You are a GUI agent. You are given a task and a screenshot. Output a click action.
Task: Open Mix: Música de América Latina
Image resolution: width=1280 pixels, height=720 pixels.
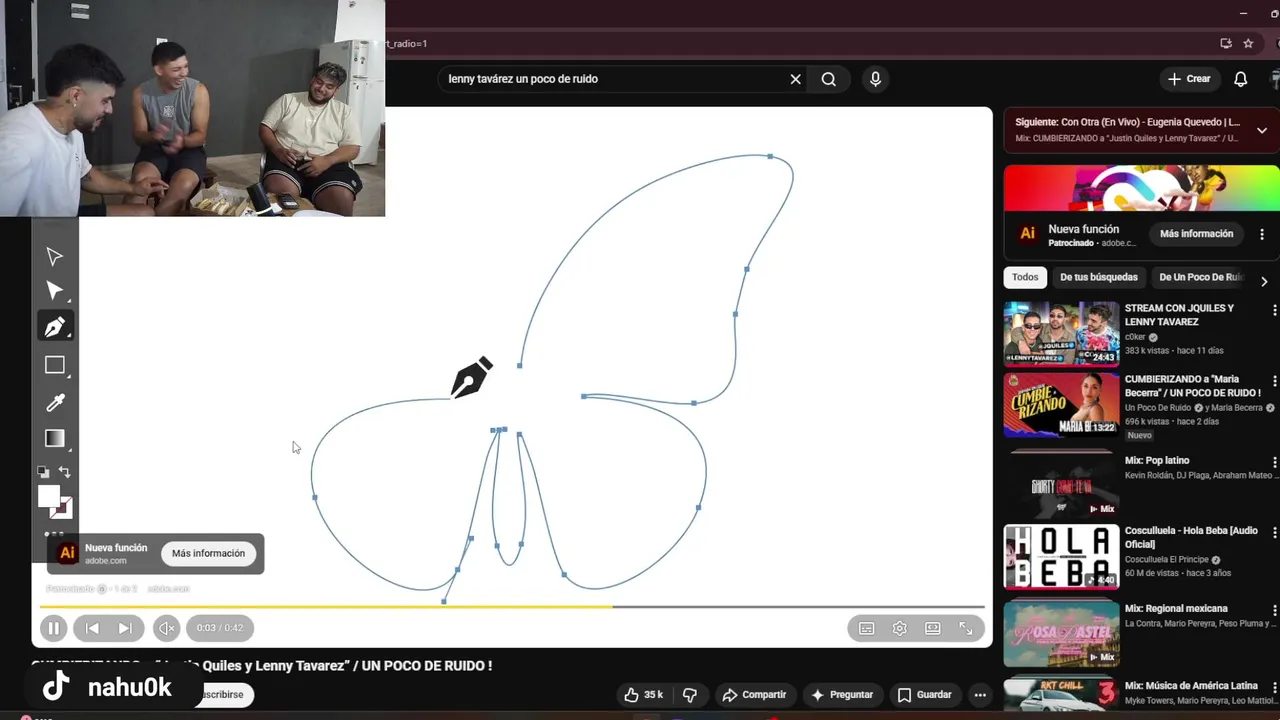1191,686
